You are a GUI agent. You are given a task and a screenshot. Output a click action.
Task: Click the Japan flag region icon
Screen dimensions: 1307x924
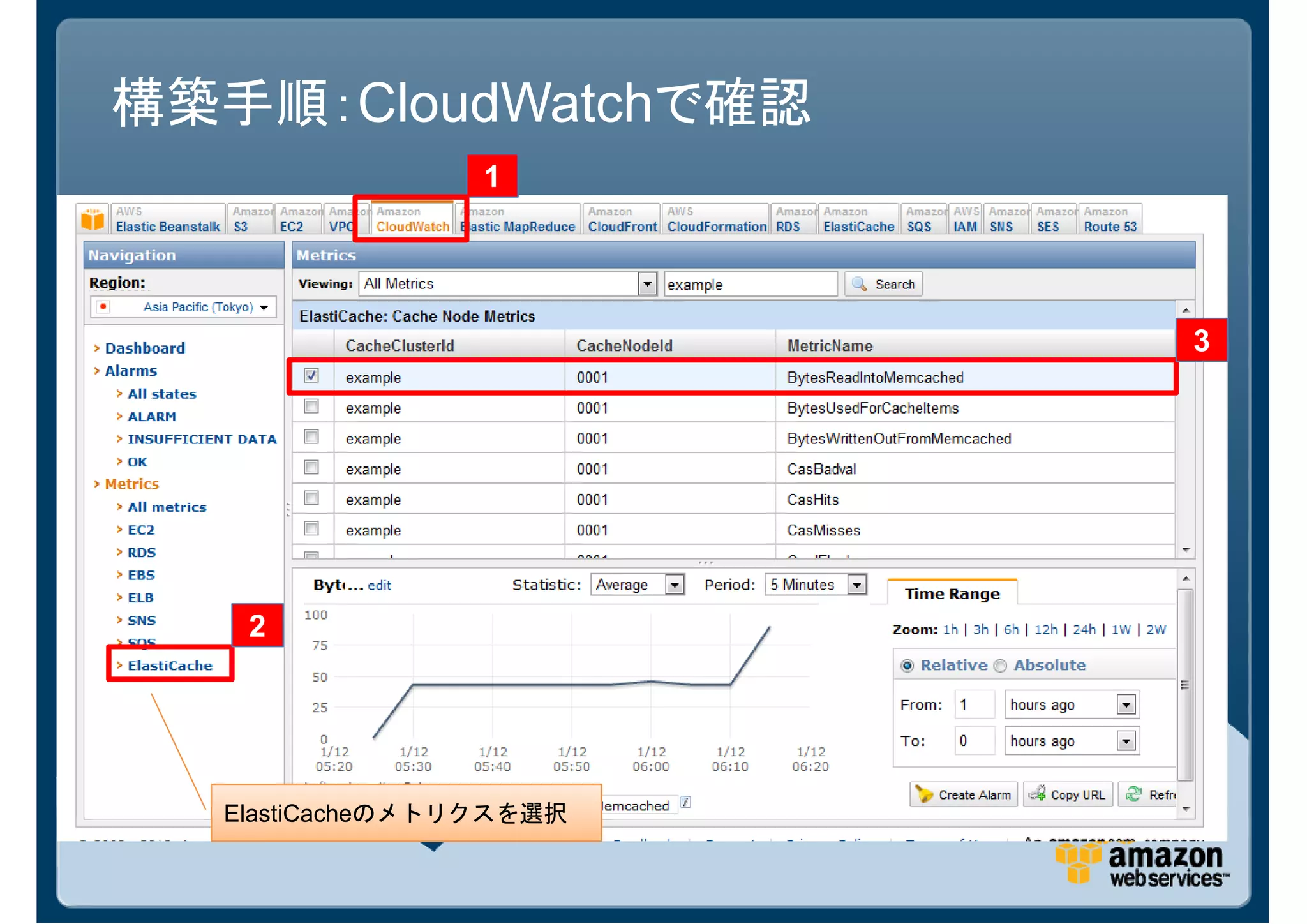pyautogui.click(x=103, y=307)
